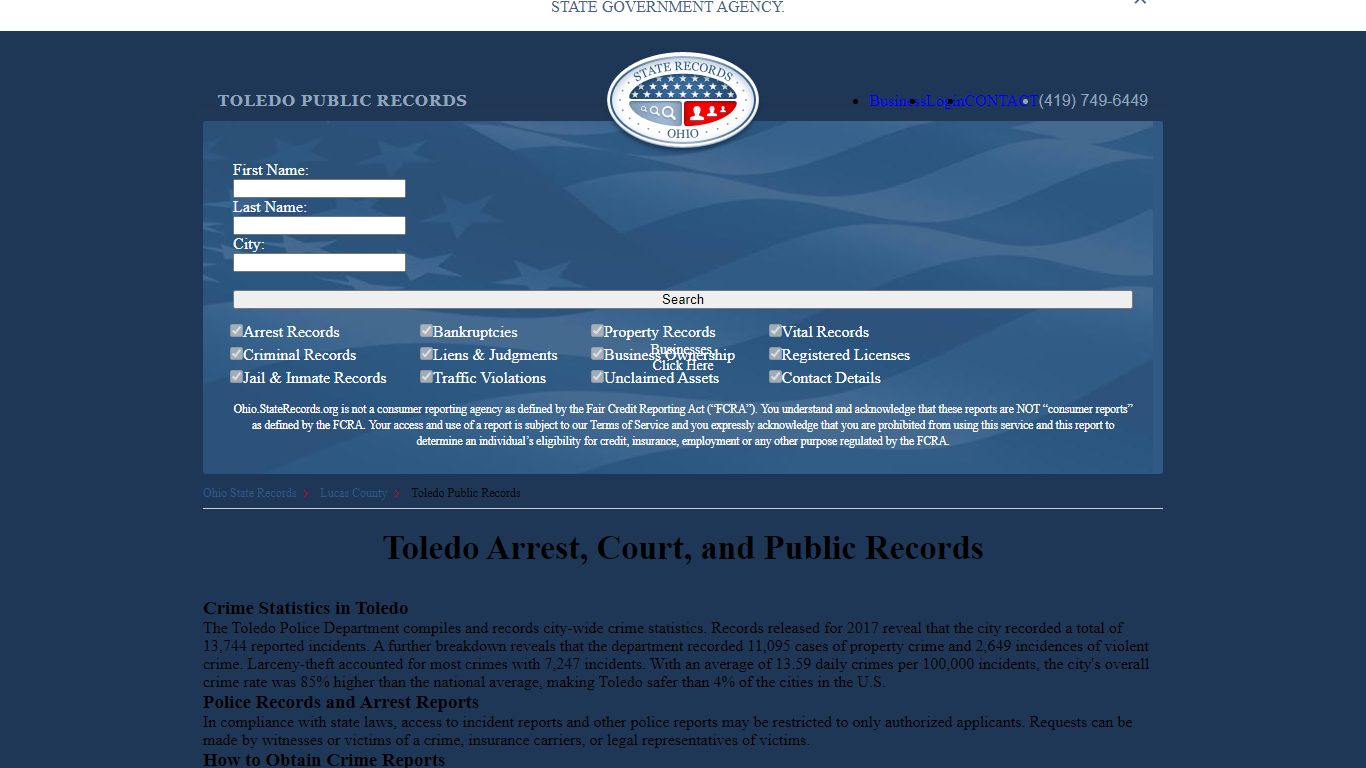Click the Search button
Image resolution: width=1366 pixels, height=768 pixels.
[683, 299]
